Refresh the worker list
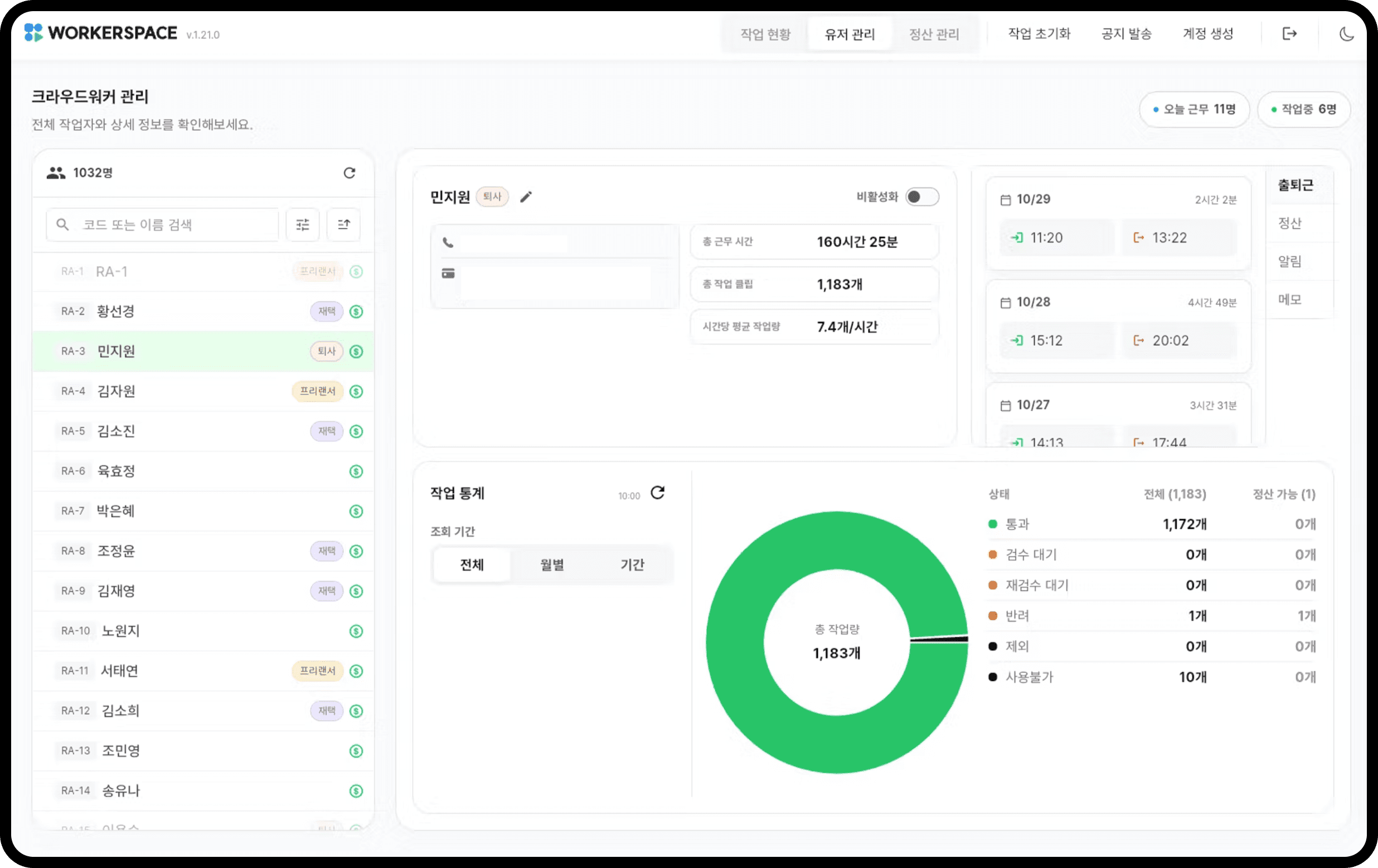The height and width of the screenshot is (868, 1378). (x=349, y=173)
